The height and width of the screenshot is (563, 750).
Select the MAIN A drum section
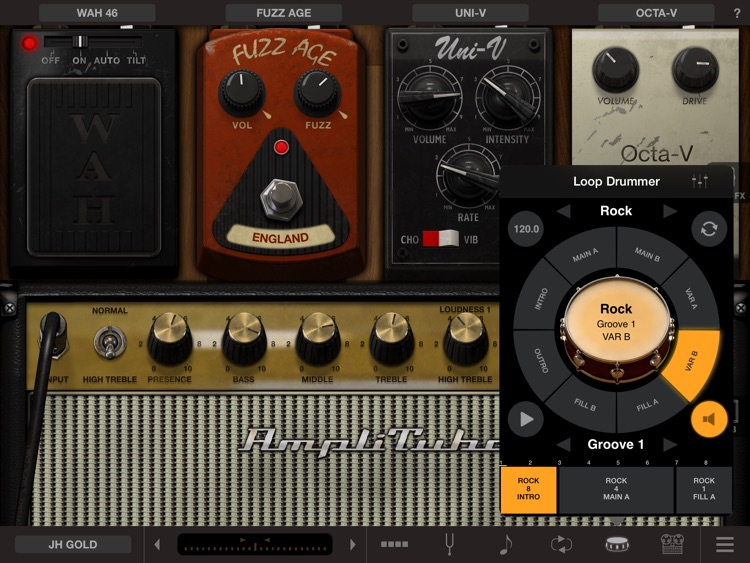coord(585,254)
